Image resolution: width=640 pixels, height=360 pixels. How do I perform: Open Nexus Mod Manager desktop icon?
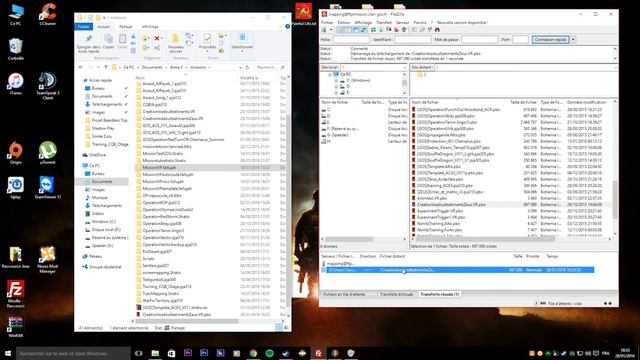tap(47, 260)
